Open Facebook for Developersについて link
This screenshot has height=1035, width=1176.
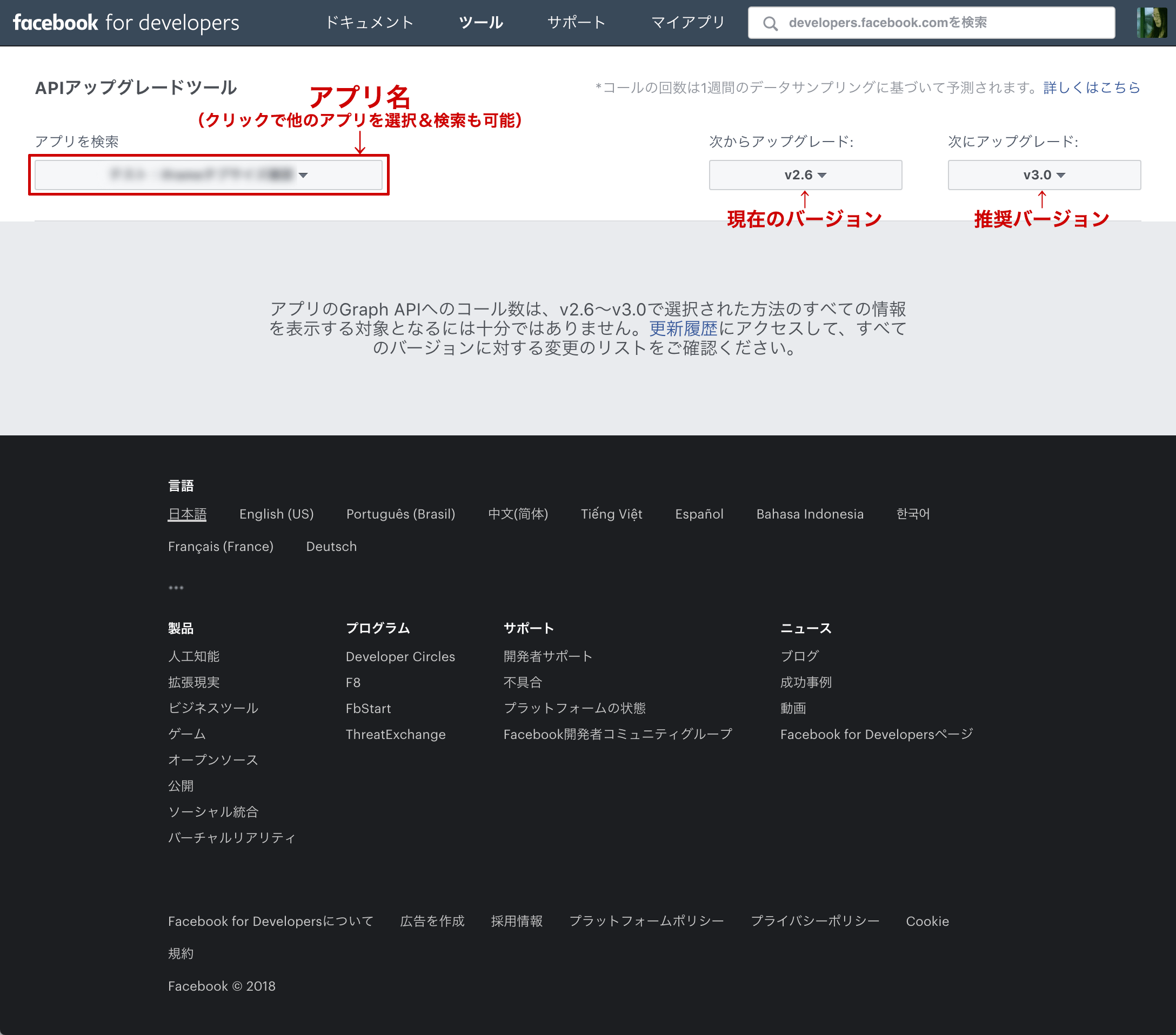[270, 921]
